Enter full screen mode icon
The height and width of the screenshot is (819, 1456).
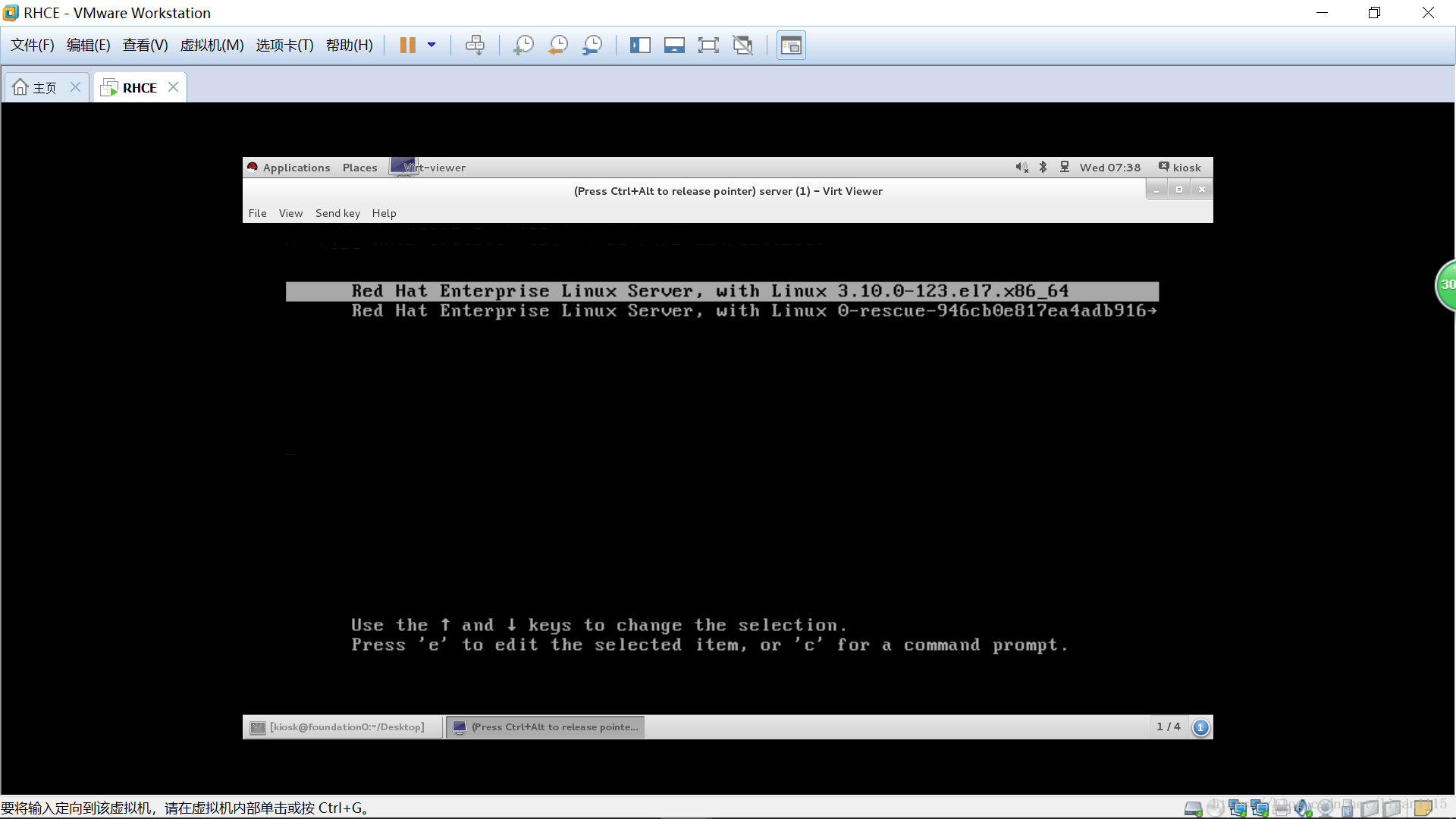[x=708, y=45]
